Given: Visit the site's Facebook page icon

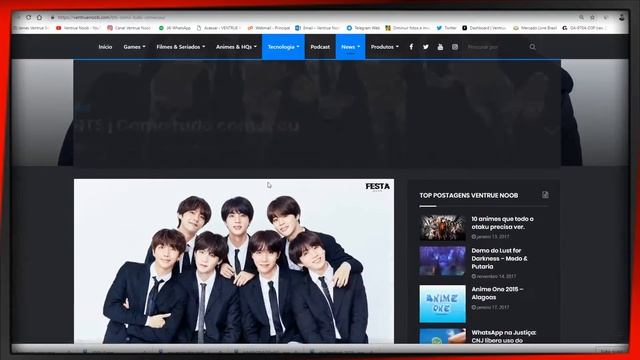Looking at the screenshot, I should [x=411, y=47].
